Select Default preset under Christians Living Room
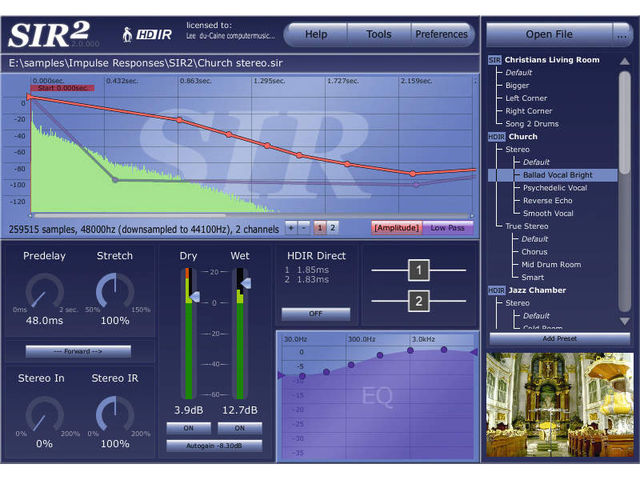This screenshot has width=640, height=480. [x=518, y=73]
